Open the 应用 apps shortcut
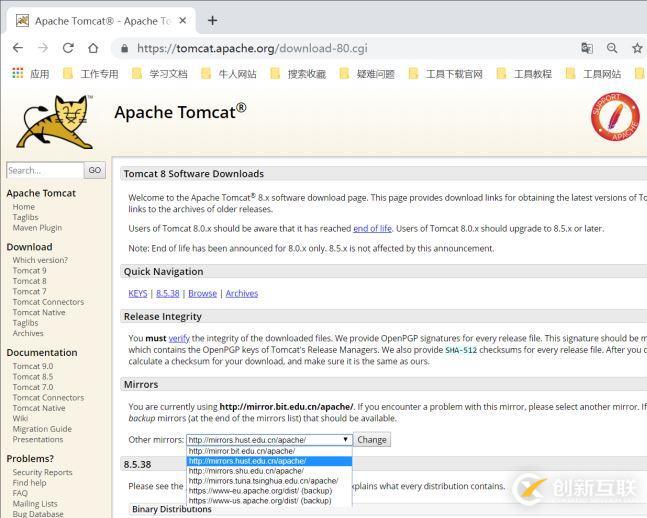The image size is (647, 518). pos(31,73)
